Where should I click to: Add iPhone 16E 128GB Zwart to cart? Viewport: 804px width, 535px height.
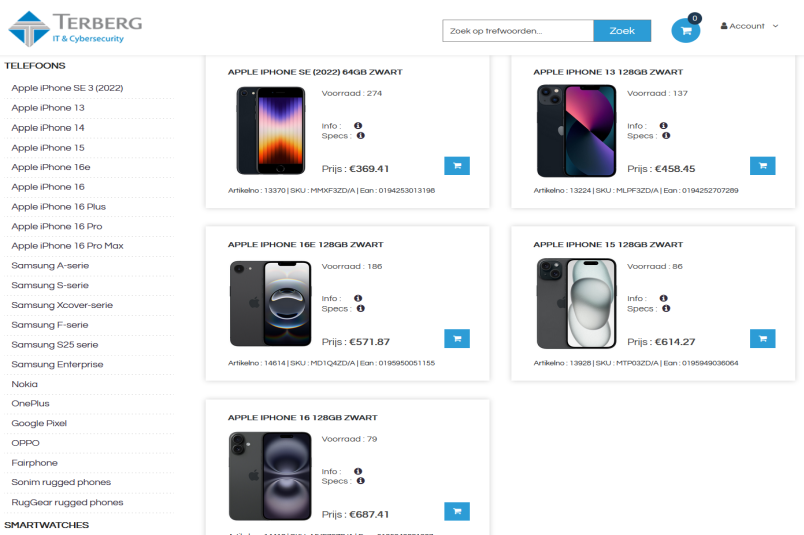[x=457, y=339]
